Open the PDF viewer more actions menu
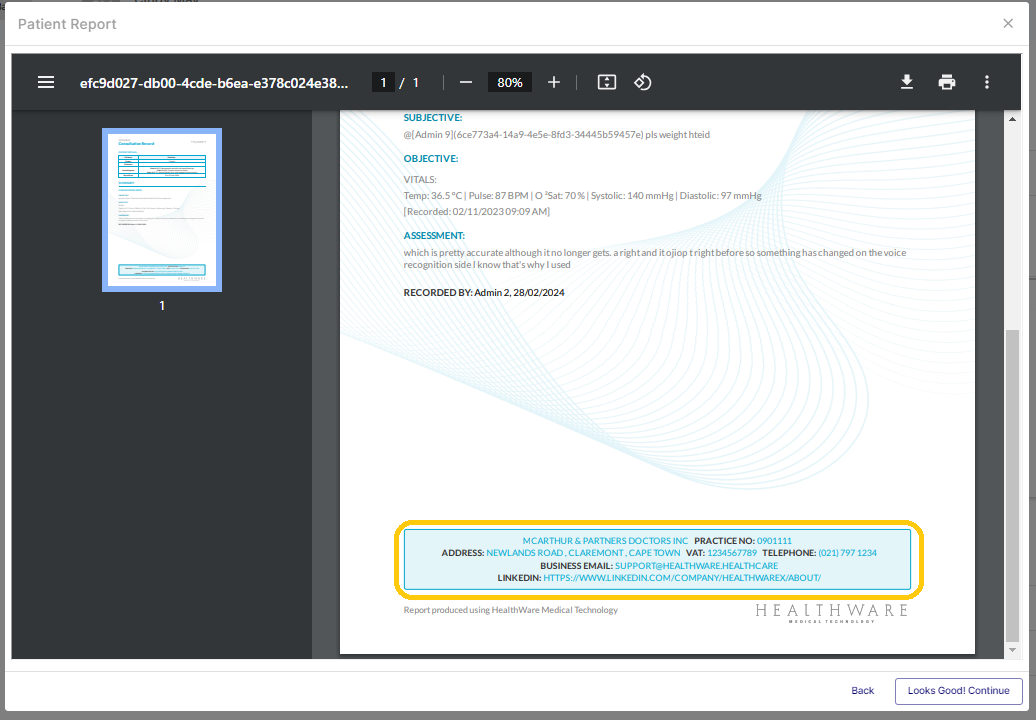The image size is (1036, 720). [987, 82]
